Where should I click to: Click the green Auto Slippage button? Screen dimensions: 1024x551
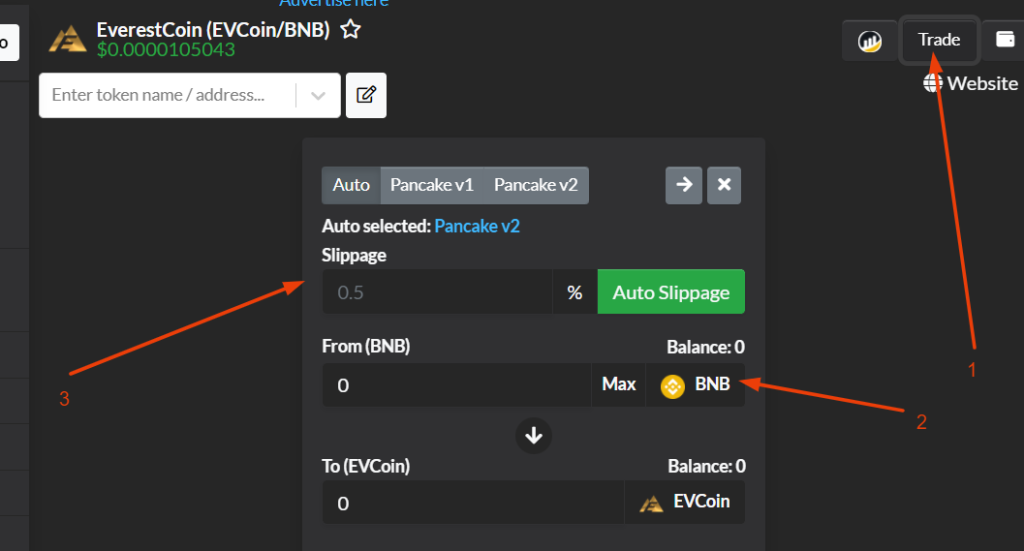pos(671,292)
